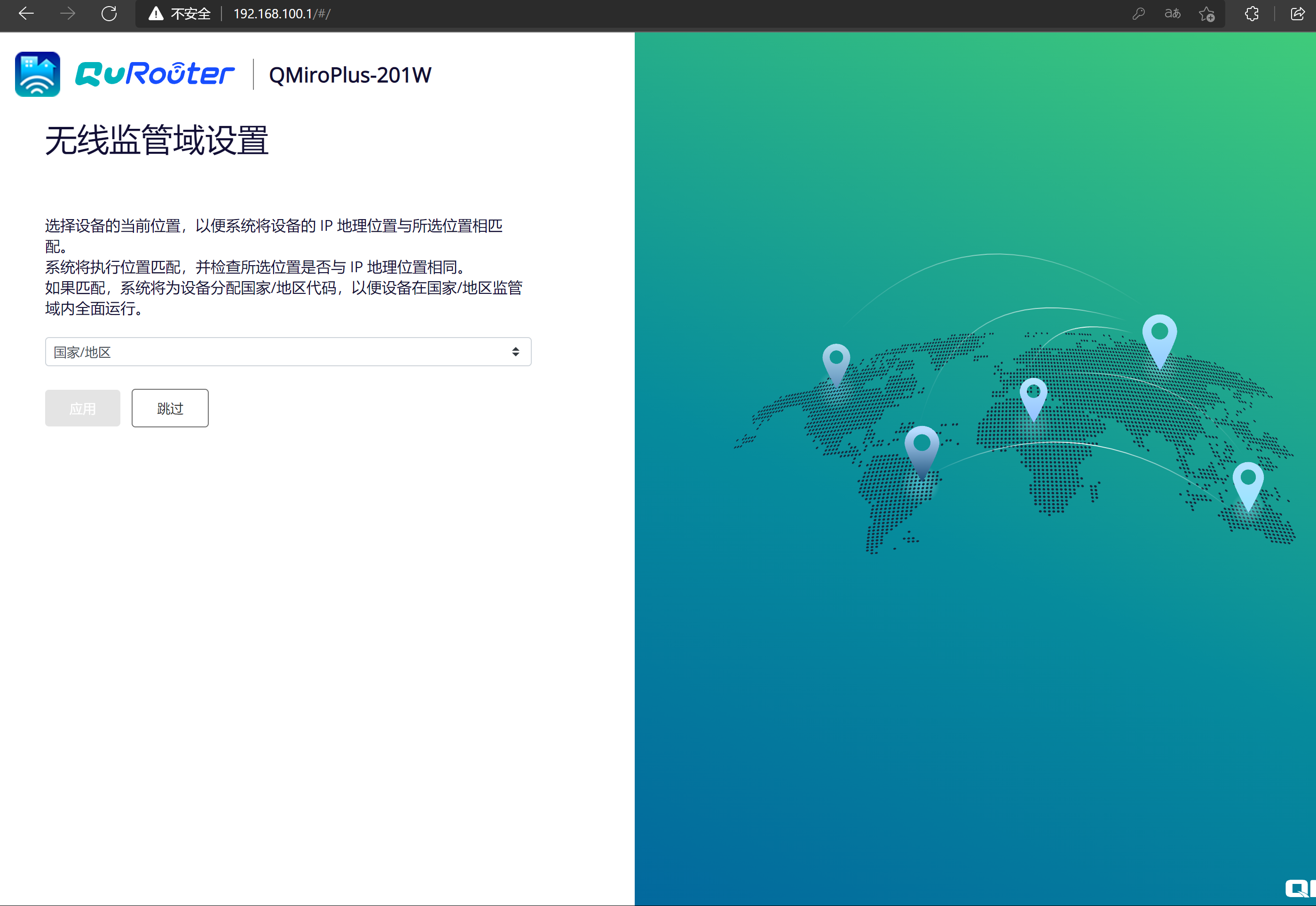
Task: Click the browser forward arrow
Action: 68,14
